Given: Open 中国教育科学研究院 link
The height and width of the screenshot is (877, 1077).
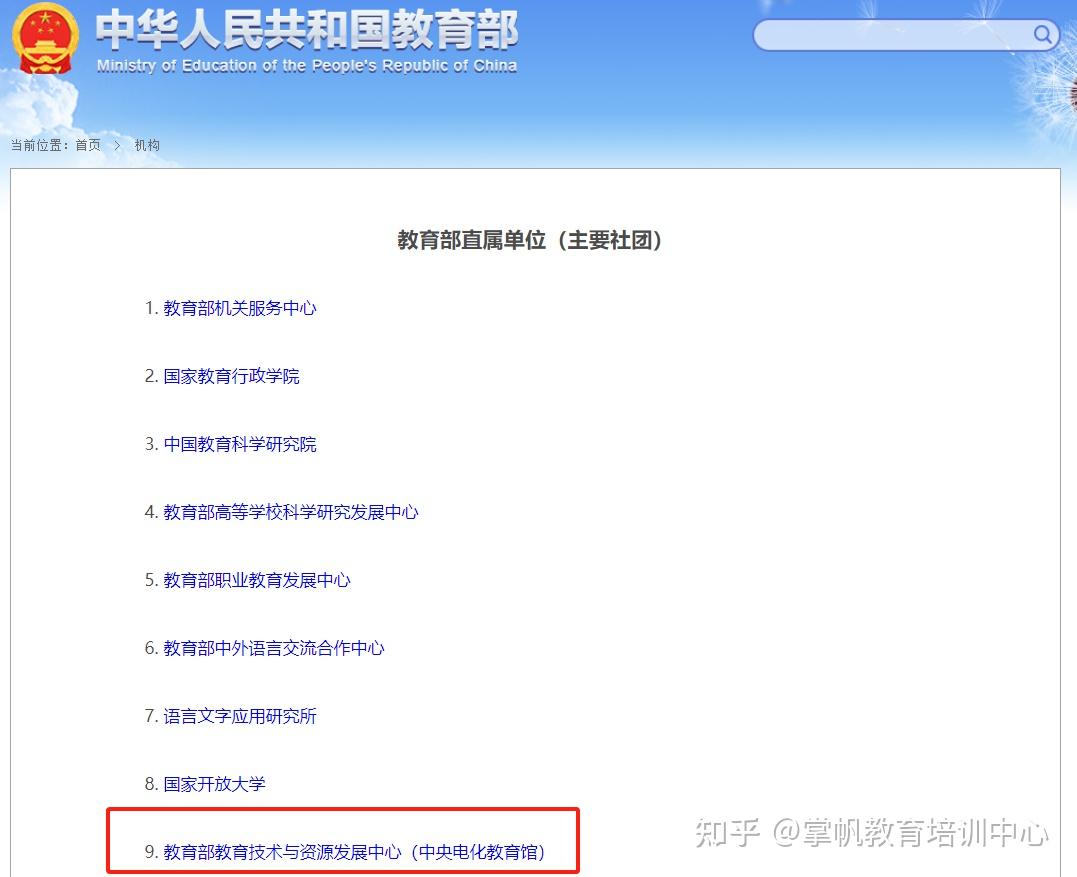Looking at the screenshot, I should click(240, 444).
